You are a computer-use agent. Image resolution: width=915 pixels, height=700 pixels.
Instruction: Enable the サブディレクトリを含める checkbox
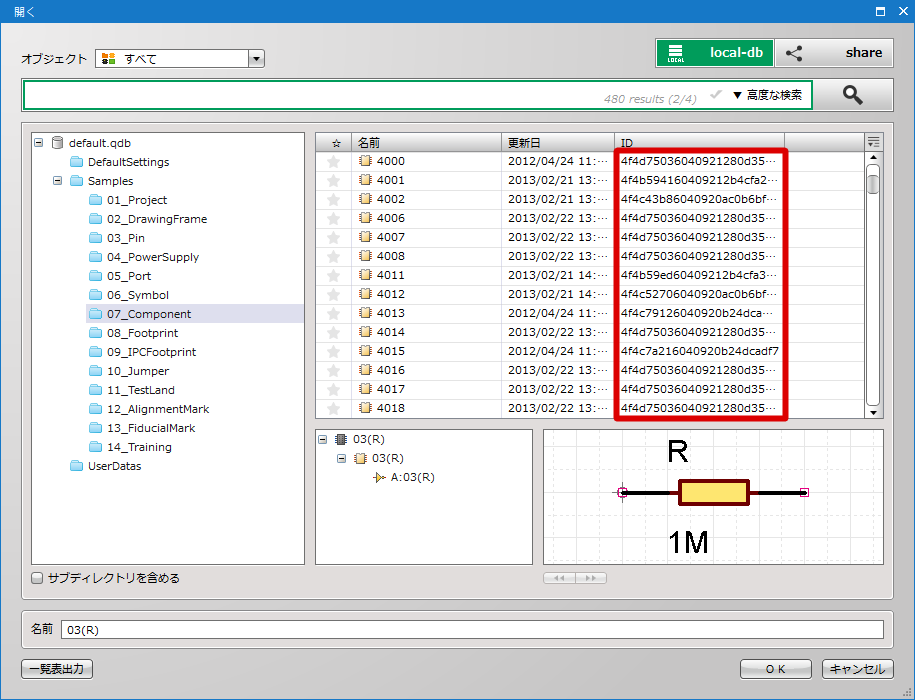pos(37,578)
